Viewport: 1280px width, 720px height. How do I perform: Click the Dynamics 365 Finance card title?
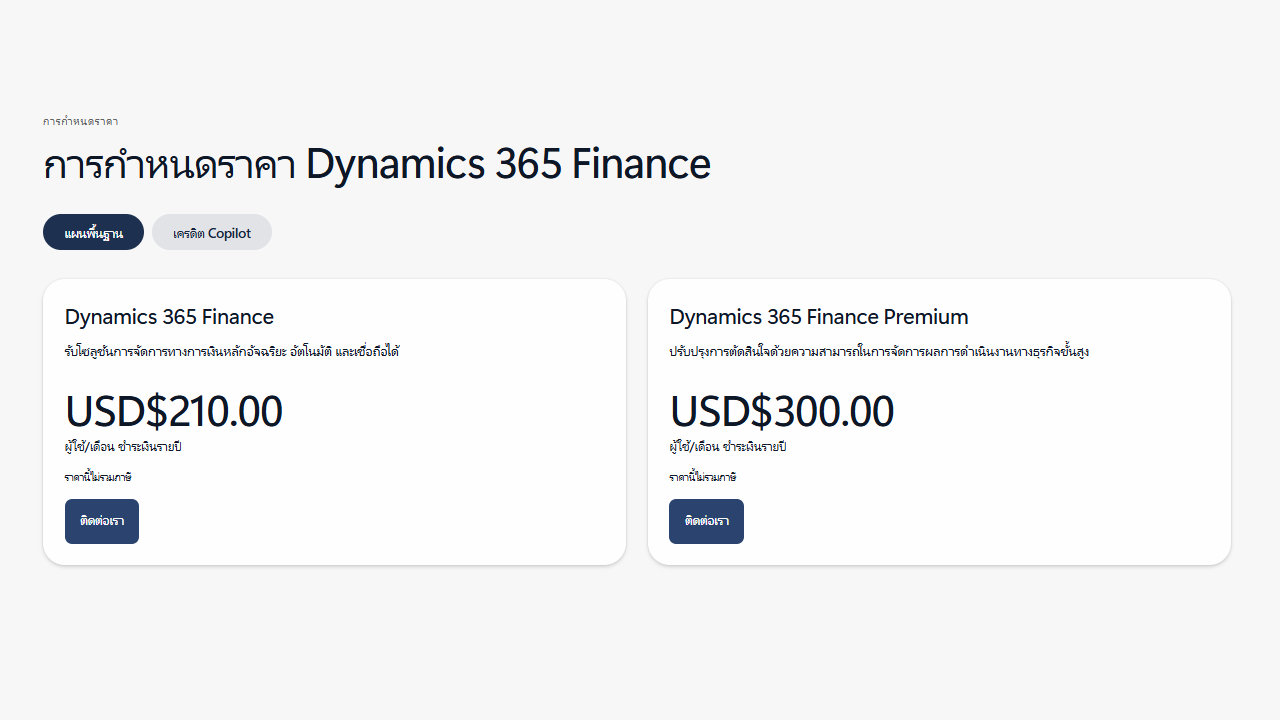tap(168, 317)
